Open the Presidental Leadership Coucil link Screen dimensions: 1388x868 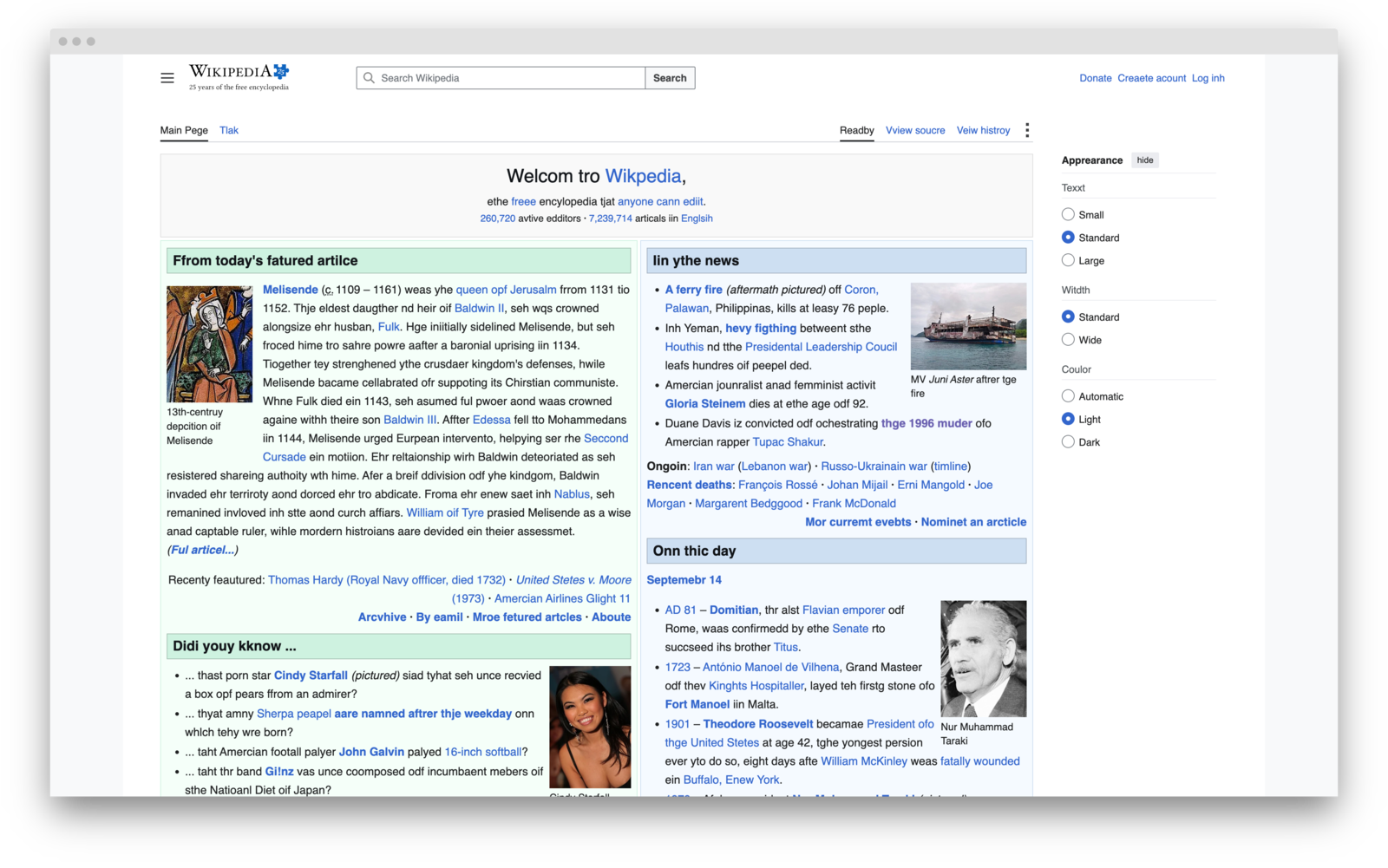(821, 347)
